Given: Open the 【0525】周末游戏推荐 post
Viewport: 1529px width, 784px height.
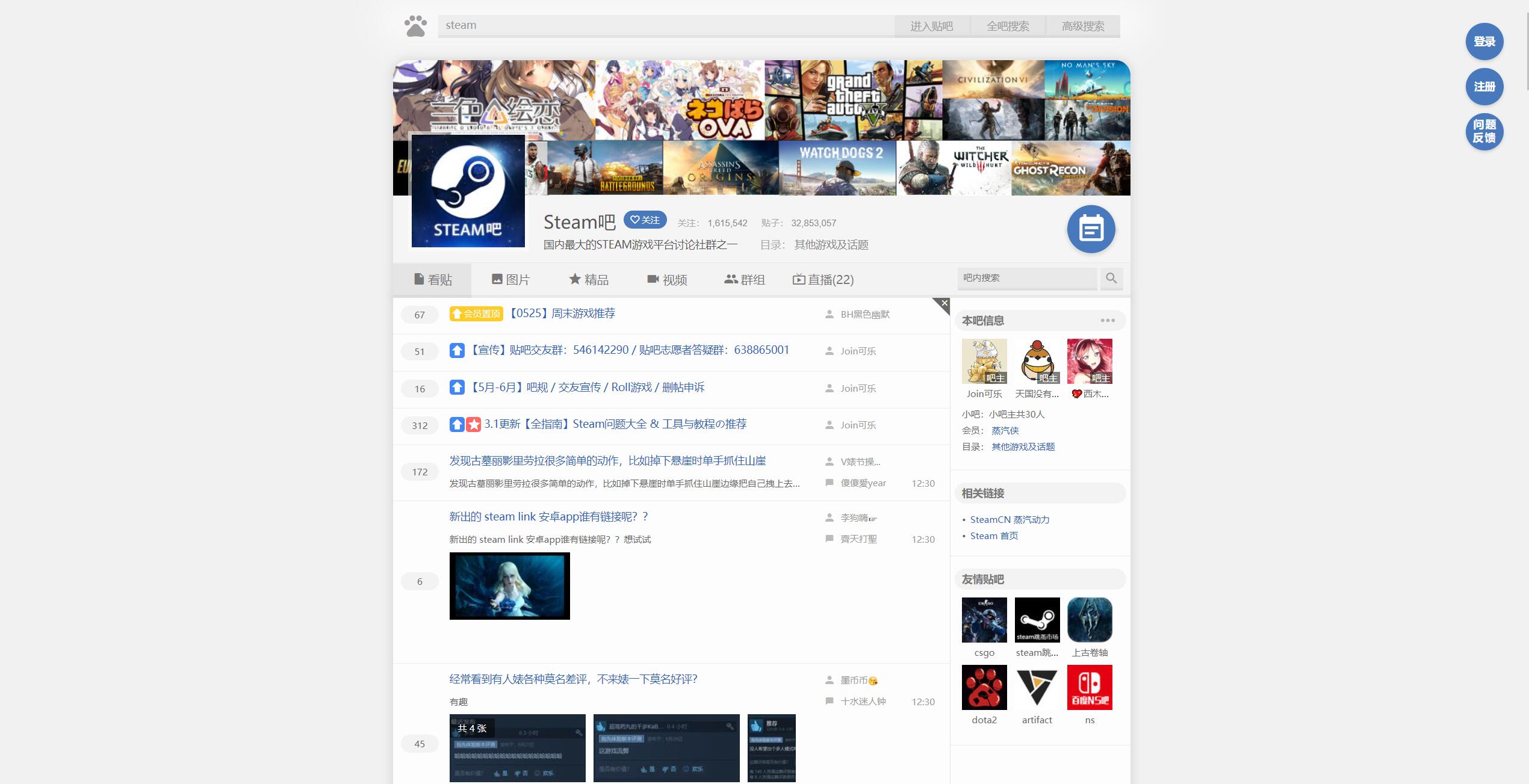Looking at the screenshot, I should tap(562, 313).
